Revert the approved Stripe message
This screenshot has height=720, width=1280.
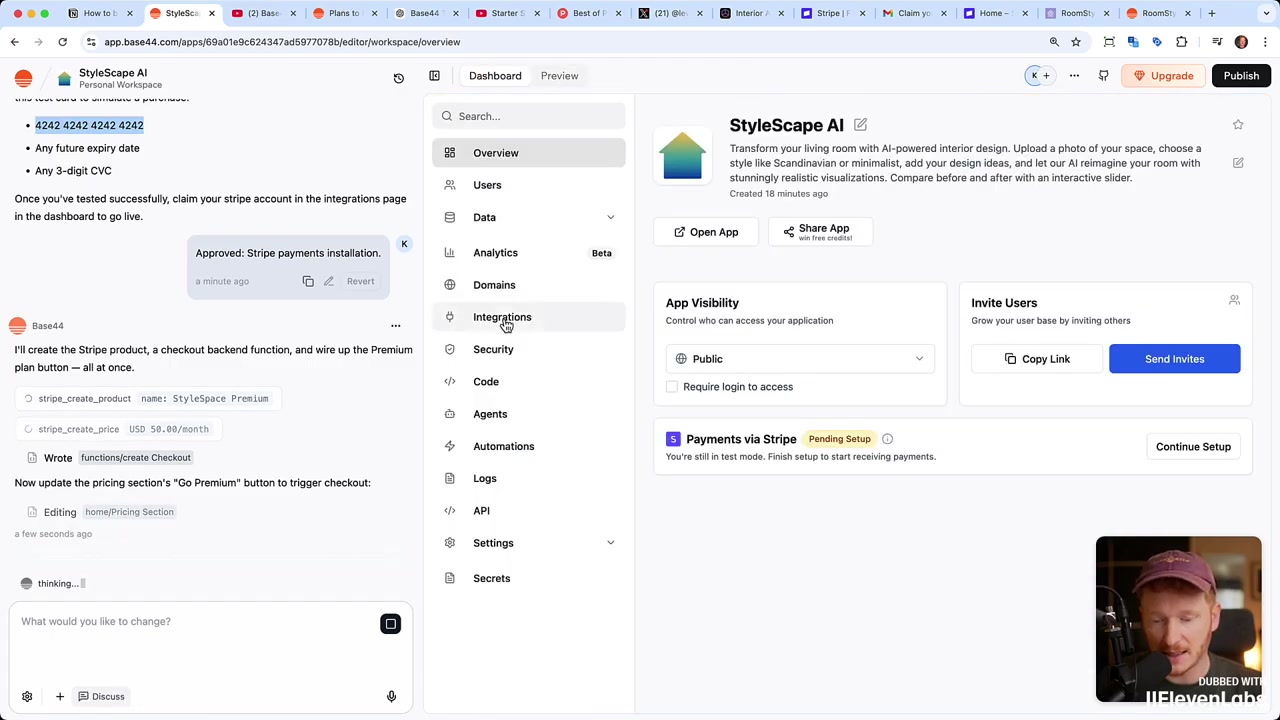coord(360,281)
